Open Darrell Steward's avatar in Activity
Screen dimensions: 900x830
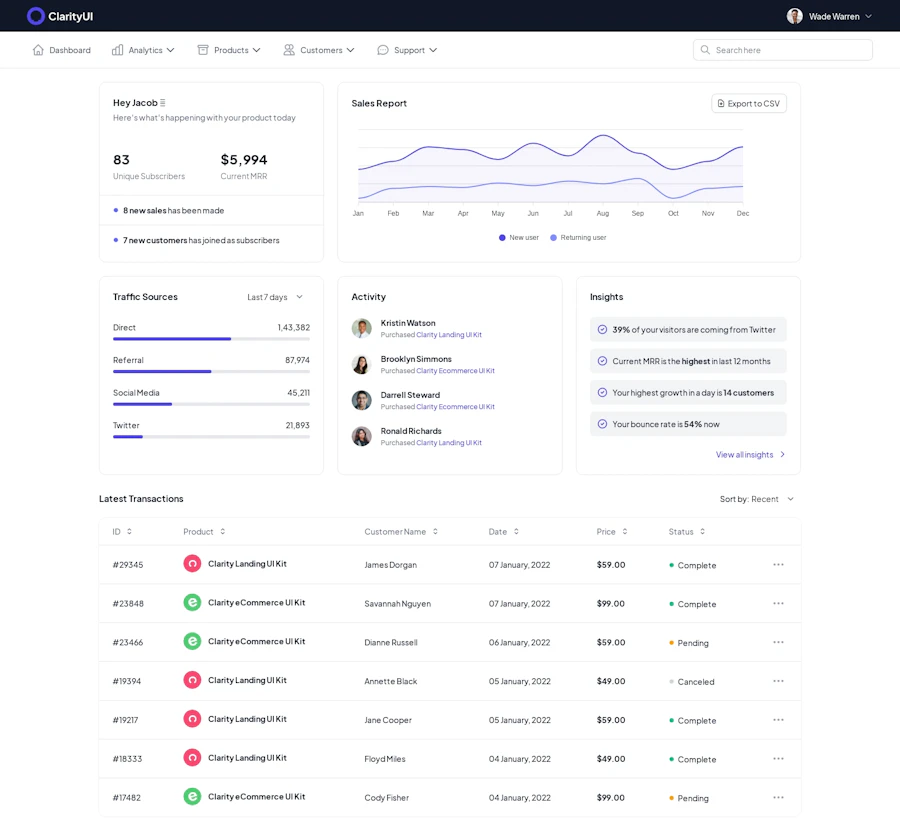[362, 401]
